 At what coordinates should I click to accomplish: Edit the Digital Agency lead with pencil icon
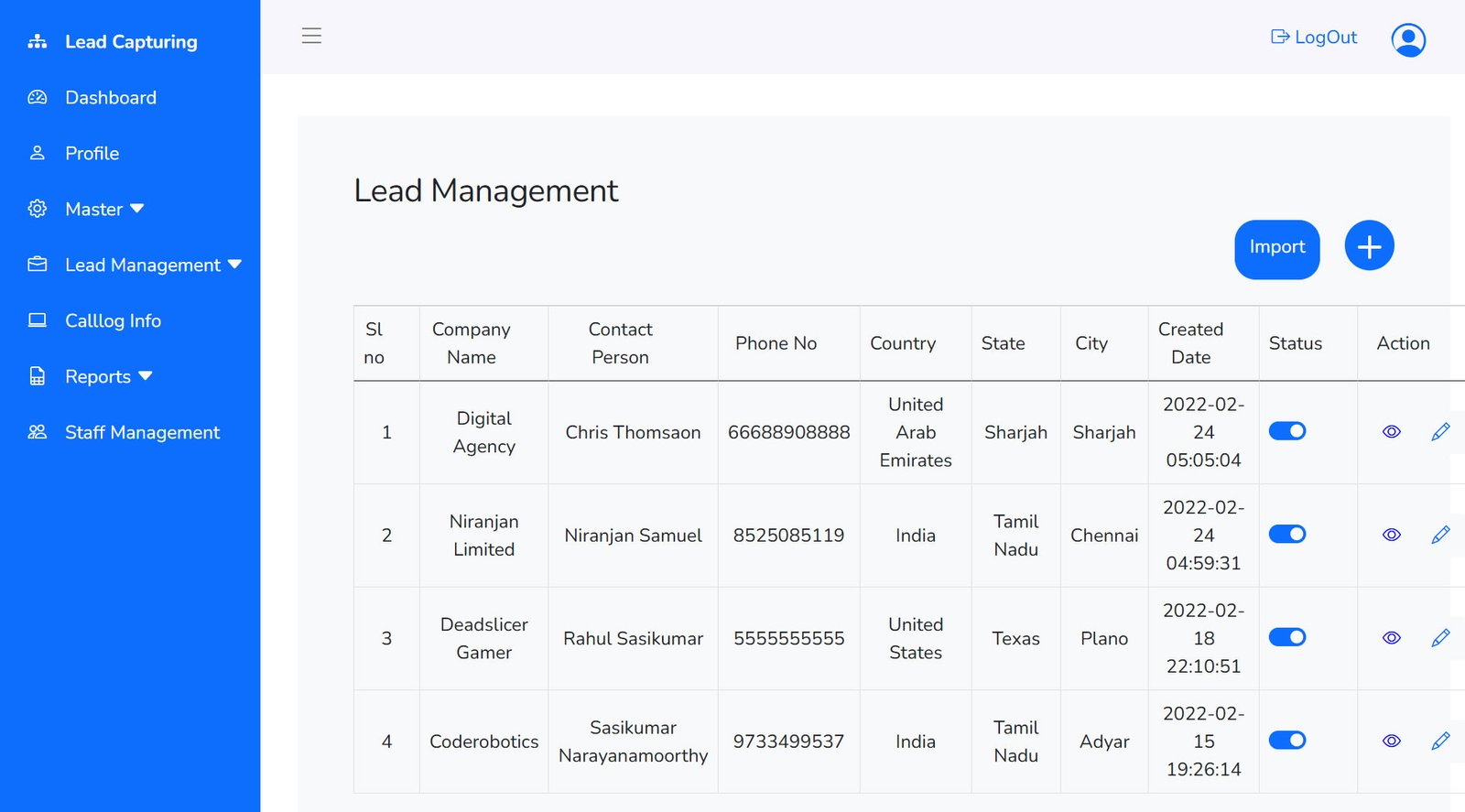(1440, 432)
